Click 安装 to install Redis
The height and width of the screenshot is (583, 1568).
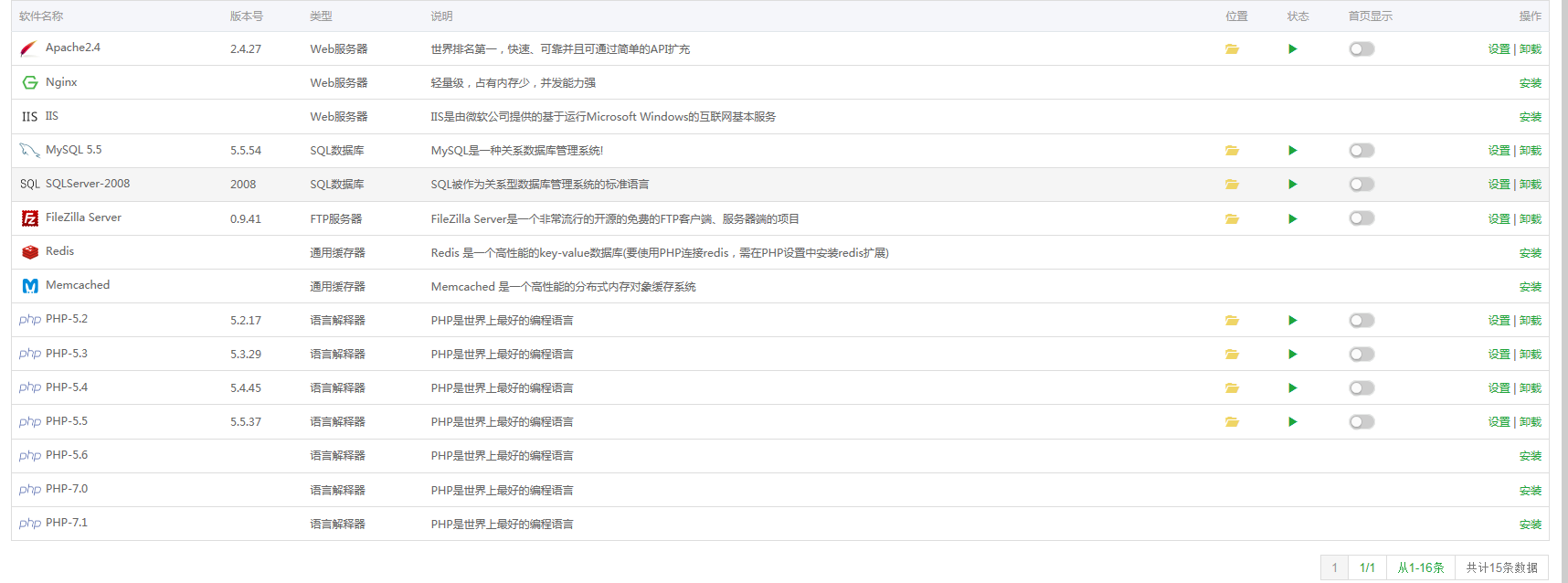tap(1531, 253)
